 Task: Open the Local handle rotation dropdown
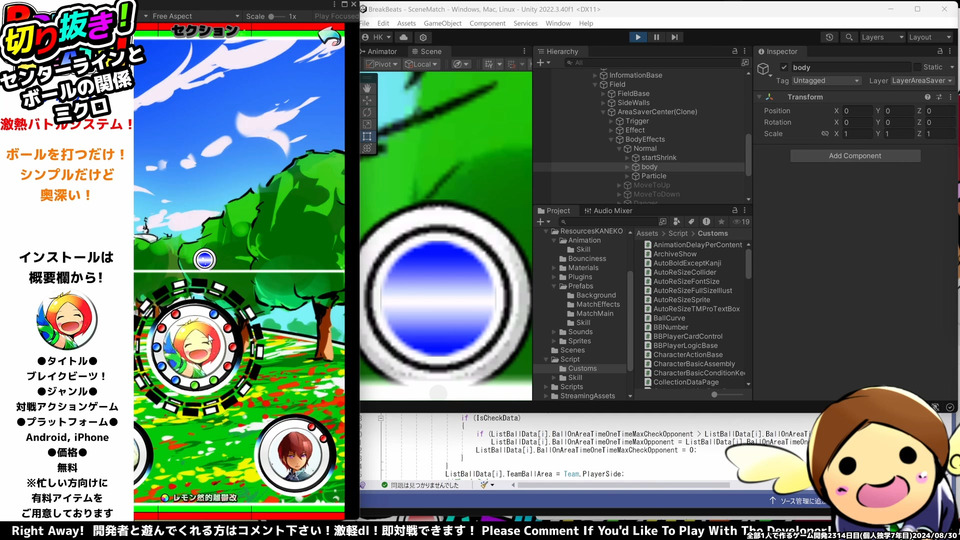(421, 64)
